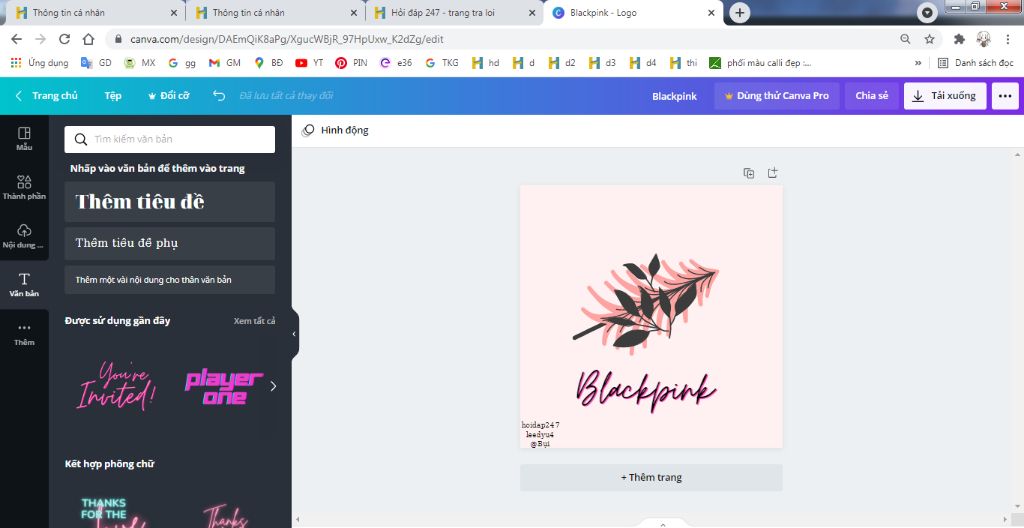Go back to Trang chủ home

click(46, 96)
